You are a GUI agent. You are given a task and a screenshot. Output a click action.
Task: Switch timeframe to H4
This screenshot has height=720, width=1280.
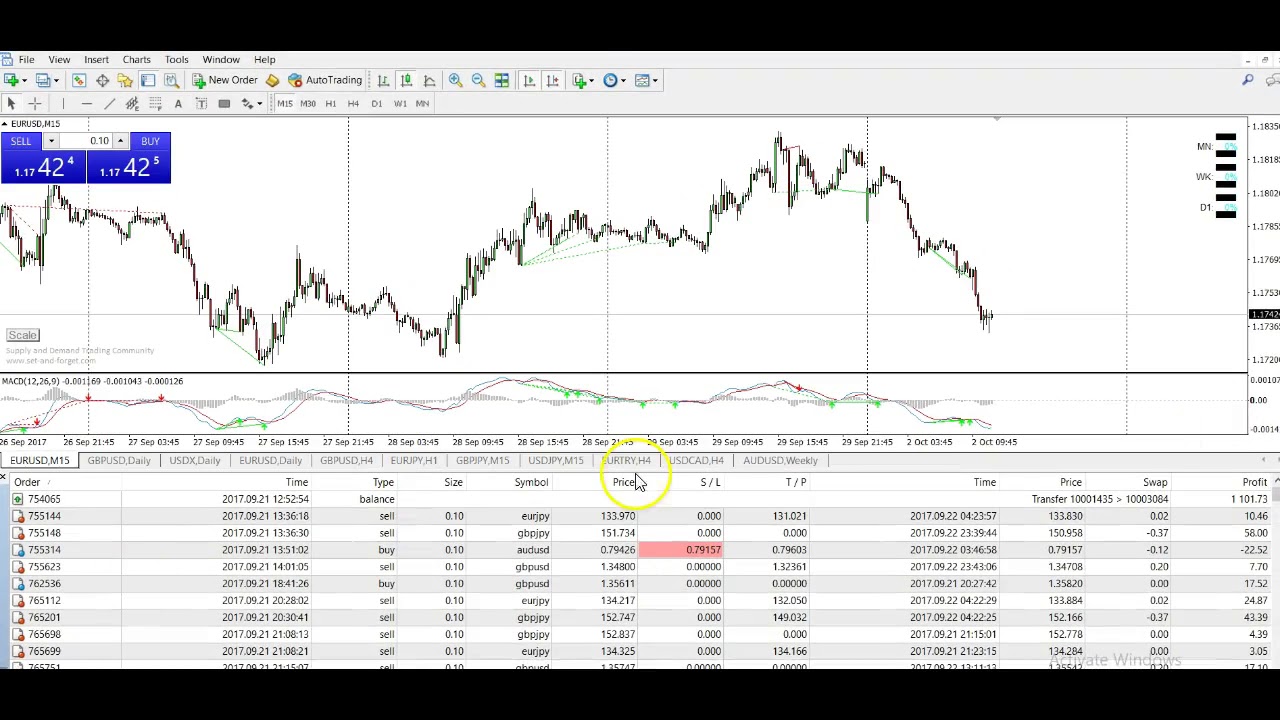coord(353,104)
